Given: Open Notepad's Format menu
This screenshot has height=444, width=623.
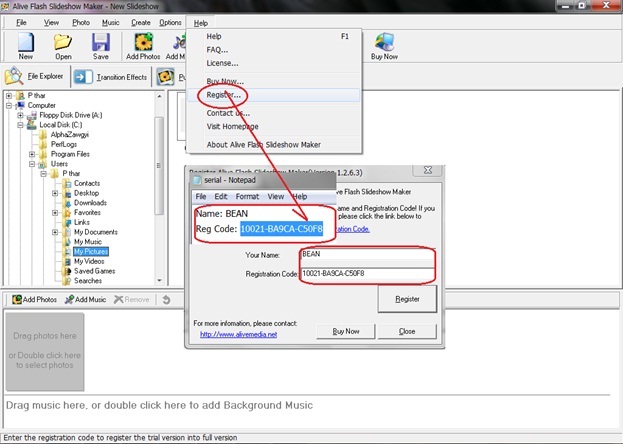Looking at the screenshot, I should [x=247, y=197].
